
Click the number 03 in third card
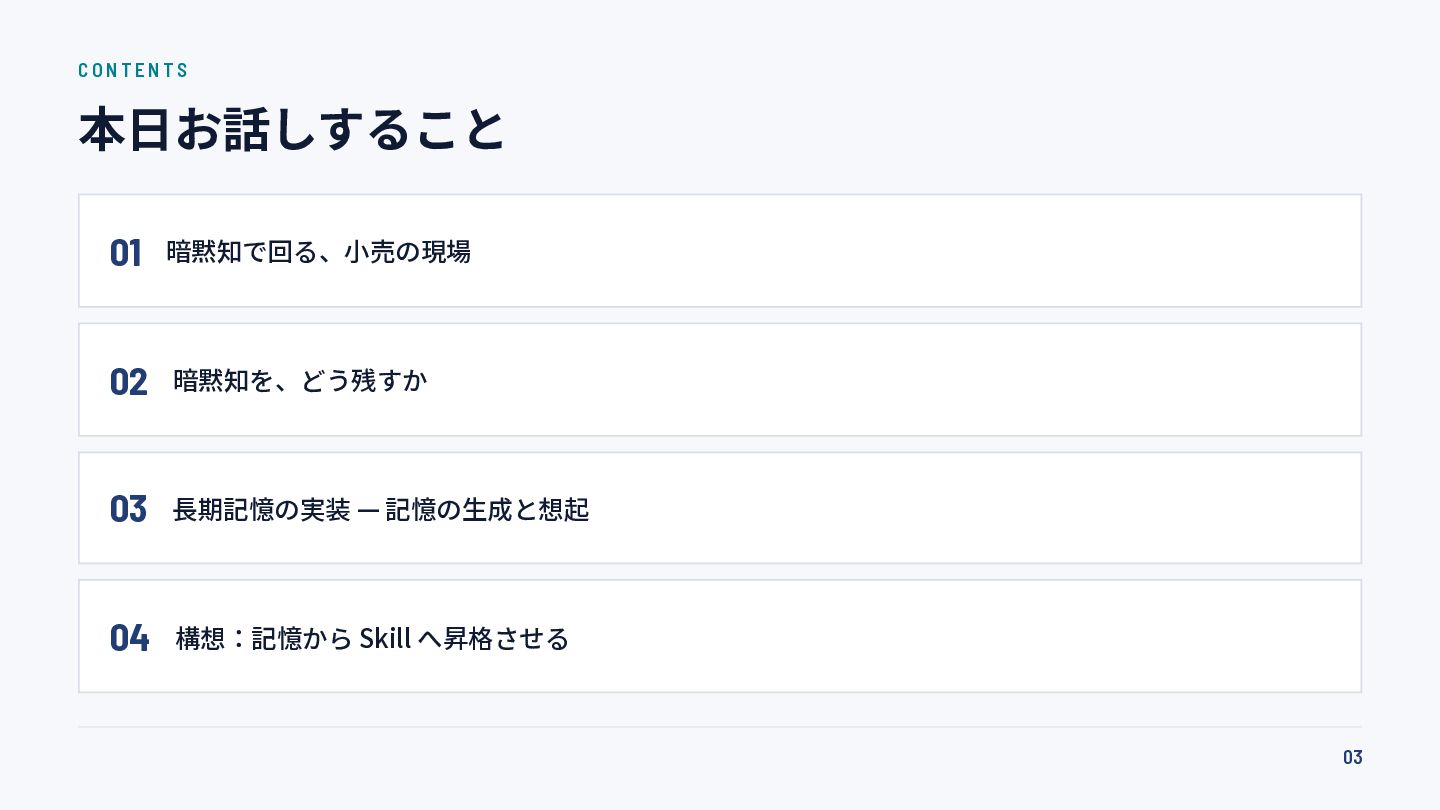point(128,509)
